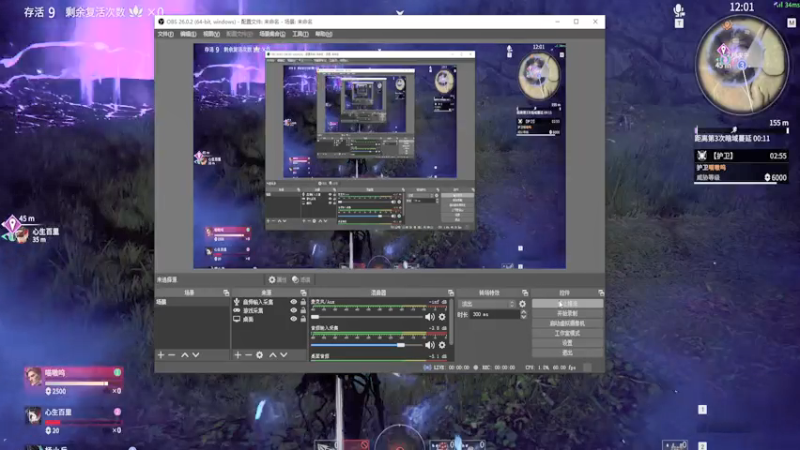800x450 pixels.
Task: Open 滤镜 filters button above the docks
Action: pyautogui.click(x=301, y=280)
